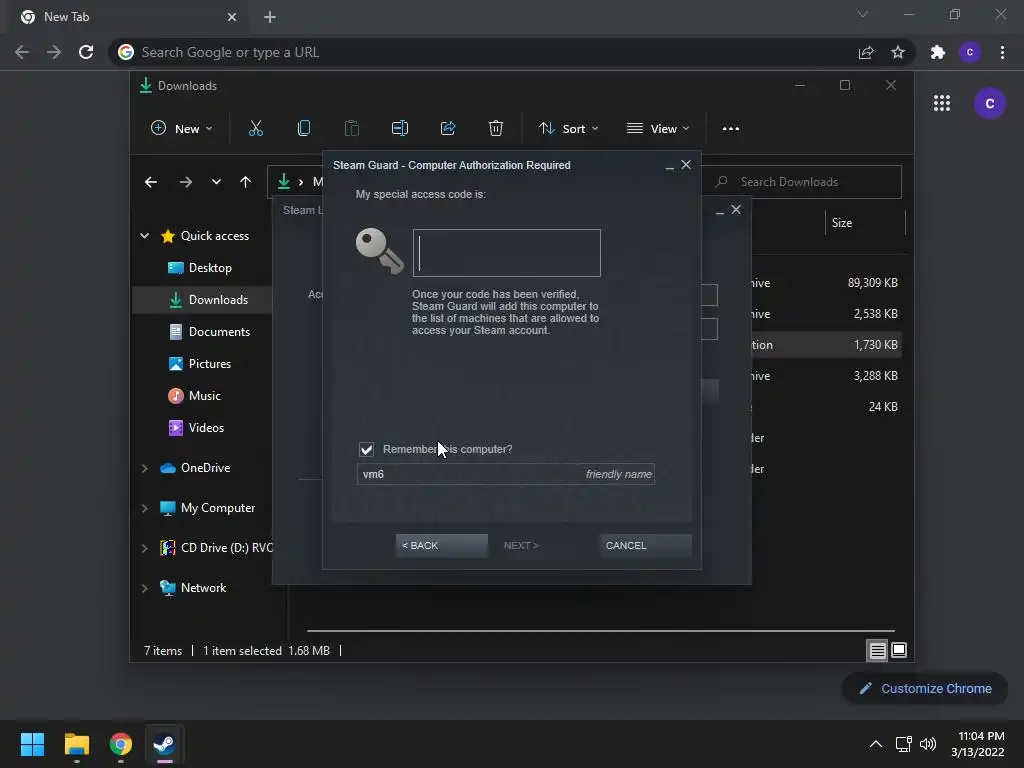This screenshot has width=1024, height=768.
Task: Open recent locations chevron in Explorer
Action: 216,182
